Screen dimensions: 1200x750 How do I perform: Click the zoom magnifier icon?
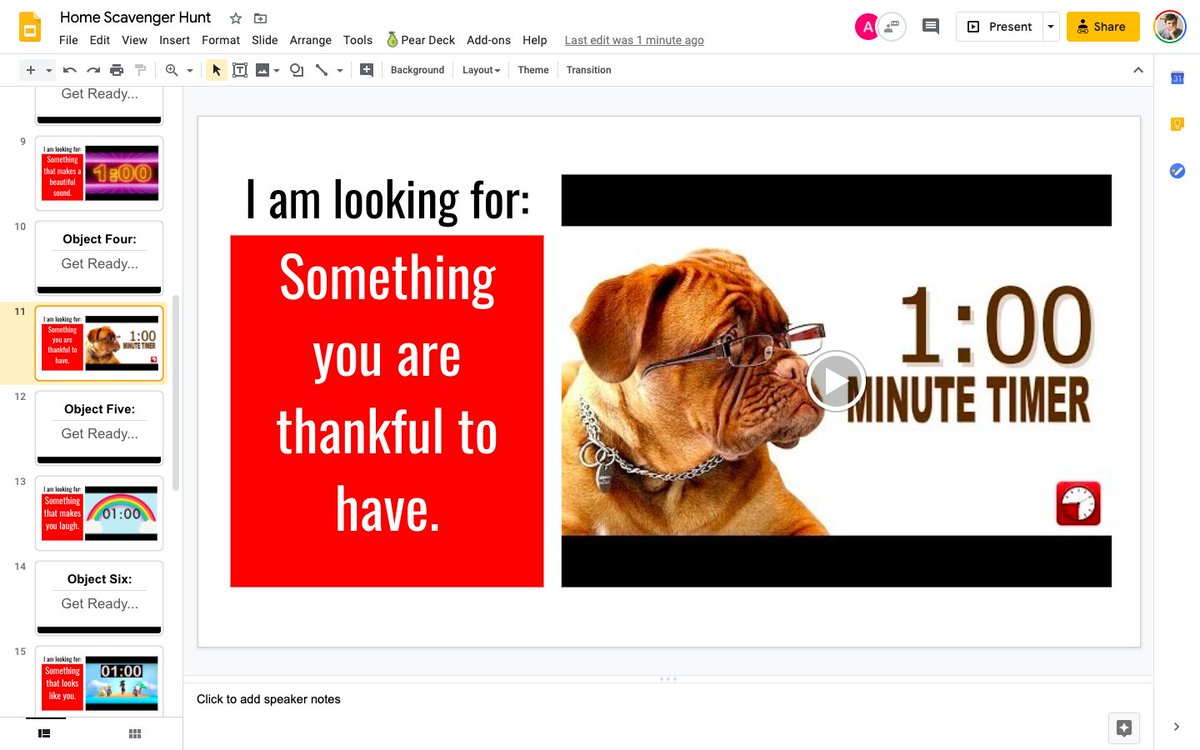coord(172,70)
